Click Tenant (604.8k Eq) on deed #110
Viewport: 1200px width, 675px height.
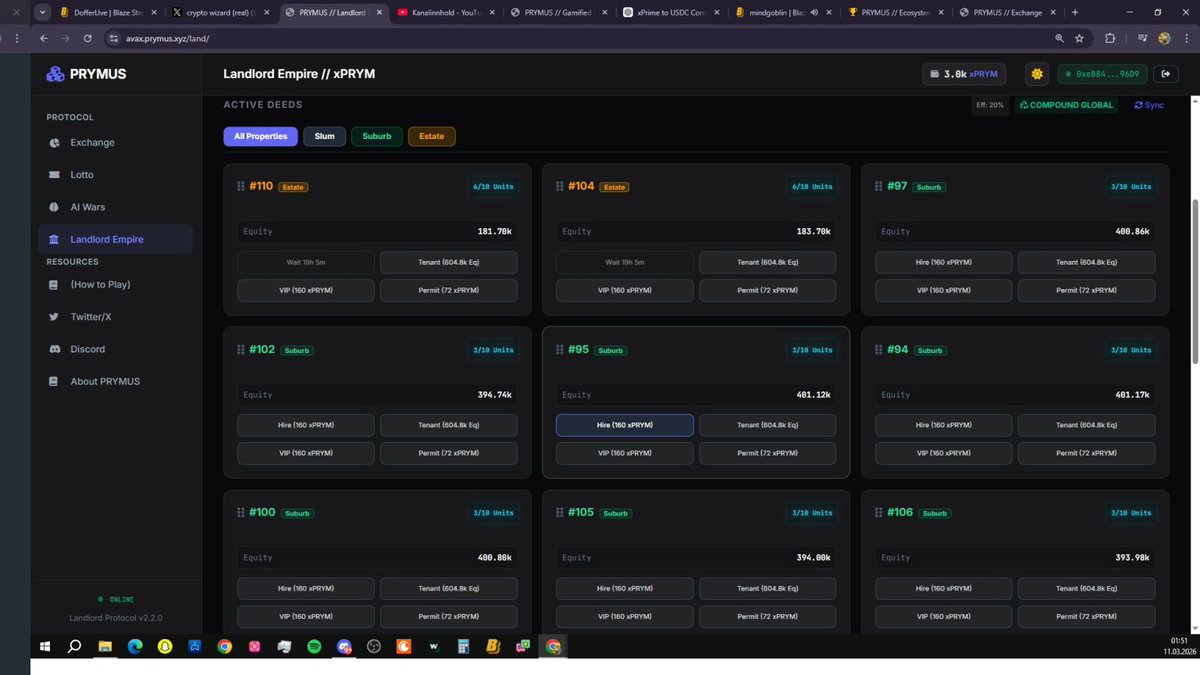[x=448, y=262]
